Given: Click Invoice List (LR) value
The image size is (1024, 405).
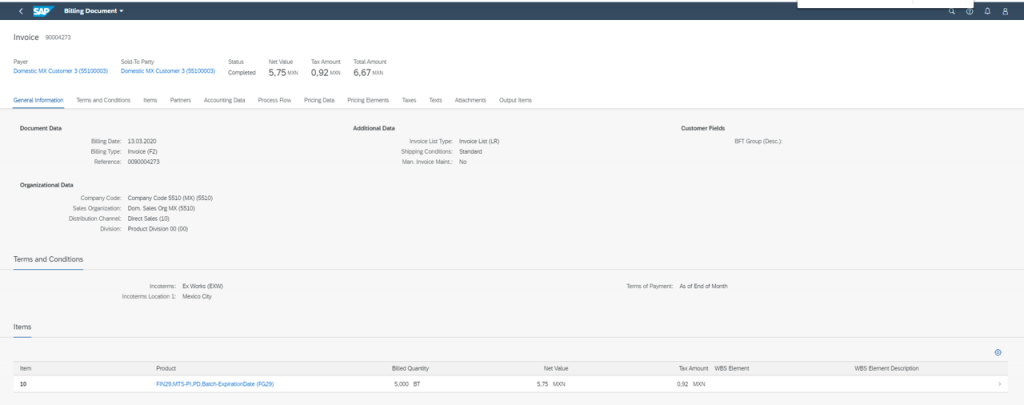Looking at the screenshot, I should [479, 141].
